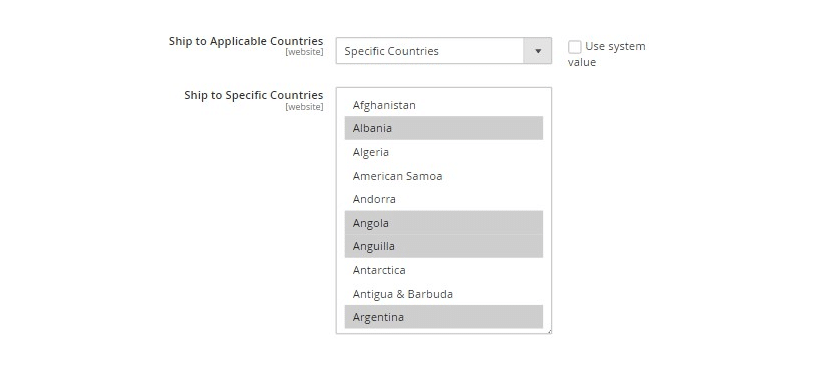Click the website scope tag under Applicable Countries
Viewport: 837px width, 366px height.
pyautogui.click(x=304, y=52)
